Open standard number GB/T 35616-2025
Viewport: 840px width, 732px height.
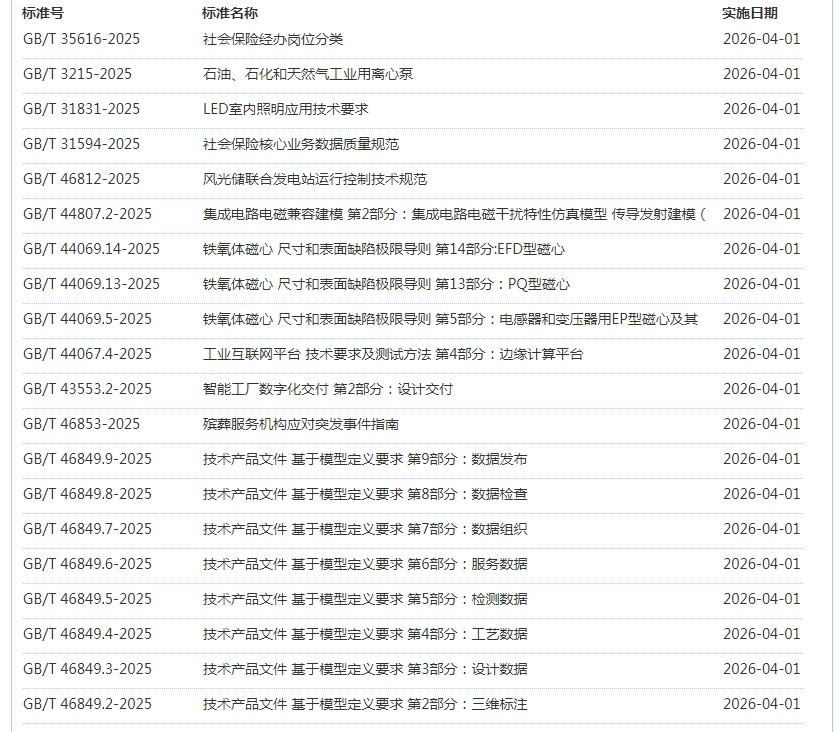81,39
